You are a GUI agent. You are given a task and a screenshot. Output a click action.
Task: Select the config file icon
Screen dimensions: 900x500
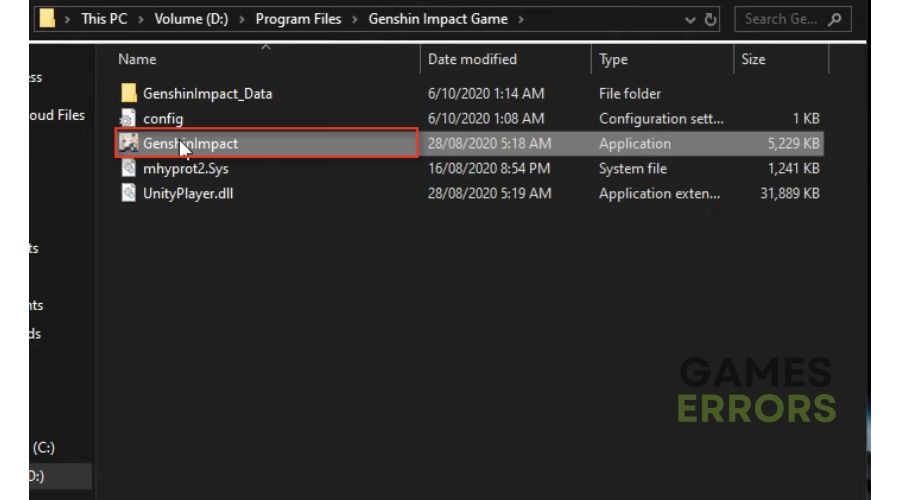tap(127, 118)
